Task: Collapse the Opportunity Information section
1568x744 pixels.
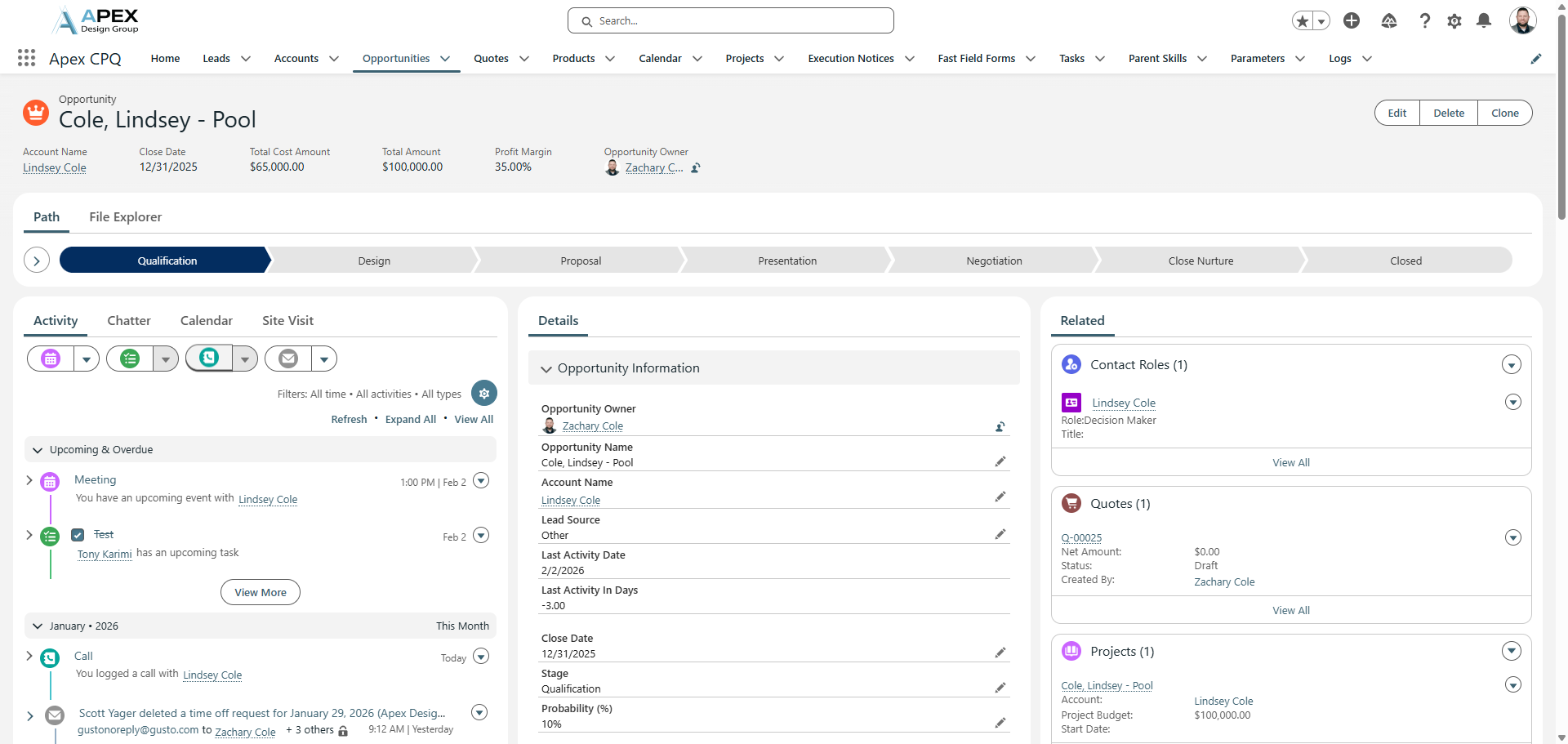Action: (546, 369)
